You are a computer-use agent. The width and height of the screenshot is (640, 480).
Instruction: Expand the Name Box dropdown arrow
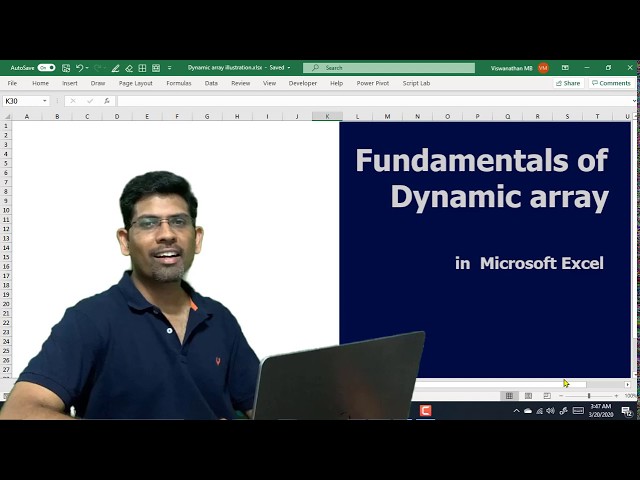tap(45, 101)
